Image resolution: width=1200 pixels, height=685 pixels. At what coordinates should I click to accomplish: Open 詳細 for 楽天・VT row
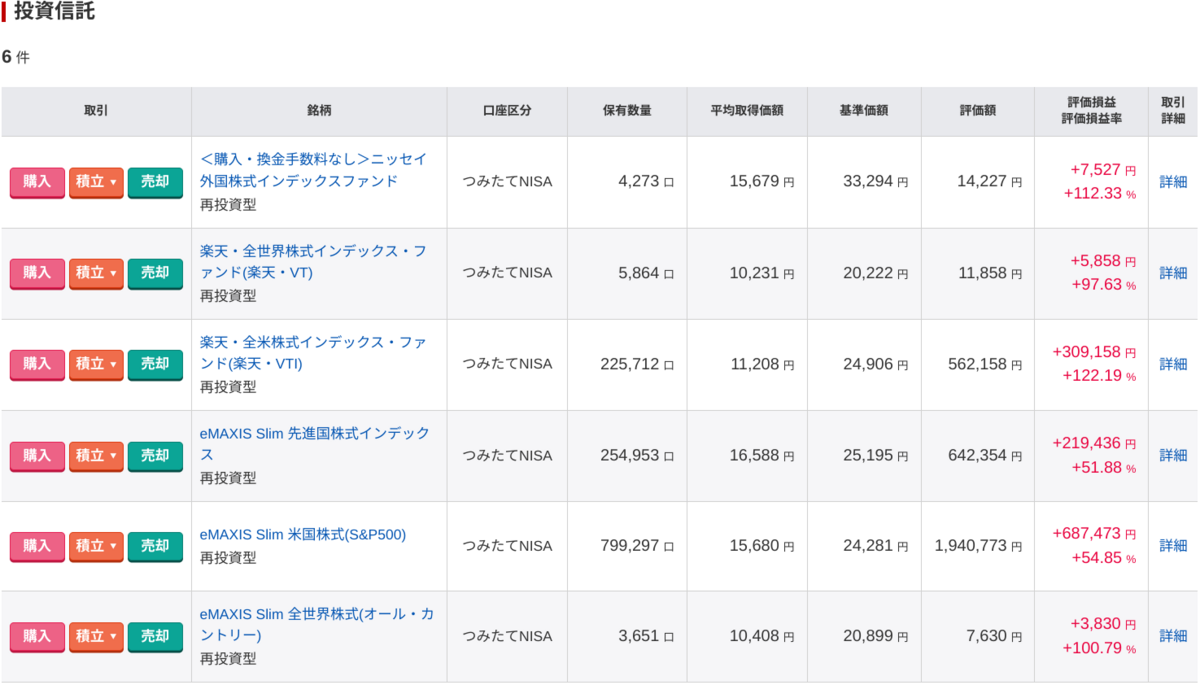[1173, 273]
